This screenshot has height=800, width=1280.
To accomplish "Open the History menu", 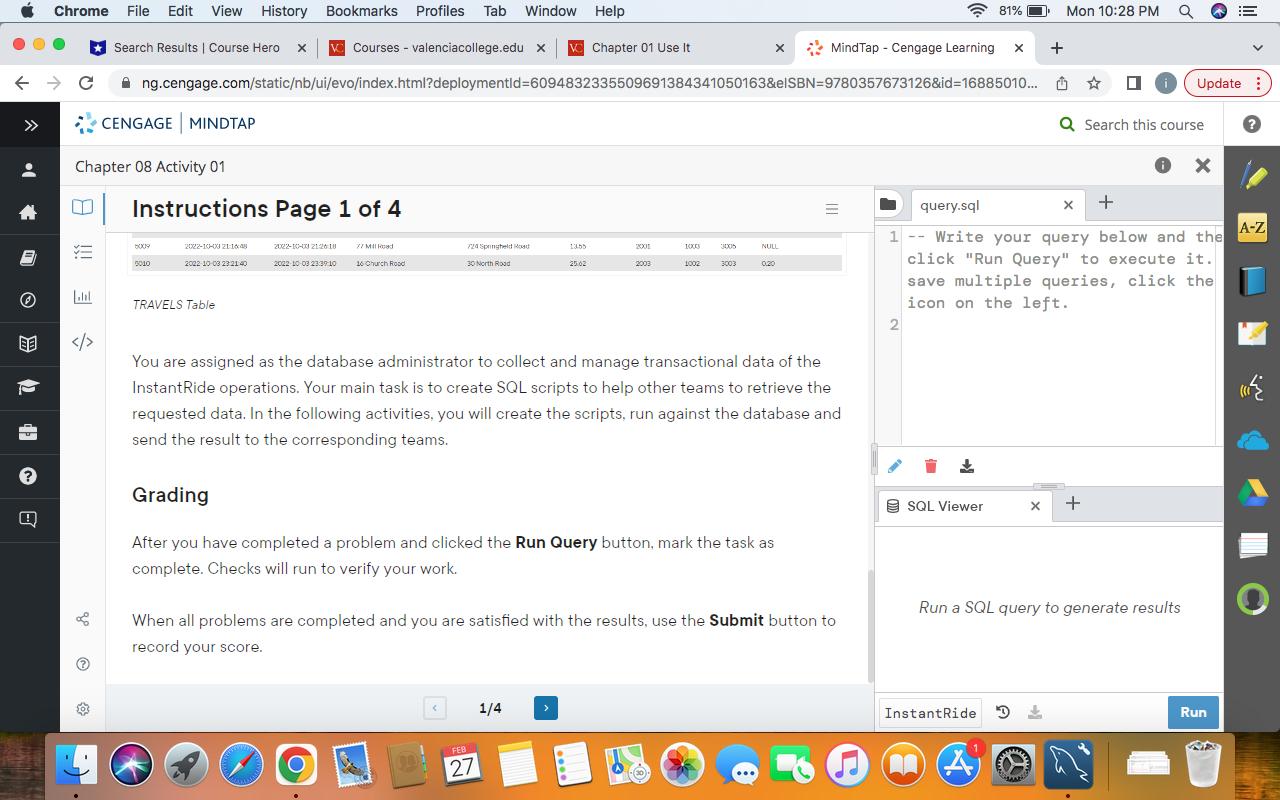I will (284, 11).
